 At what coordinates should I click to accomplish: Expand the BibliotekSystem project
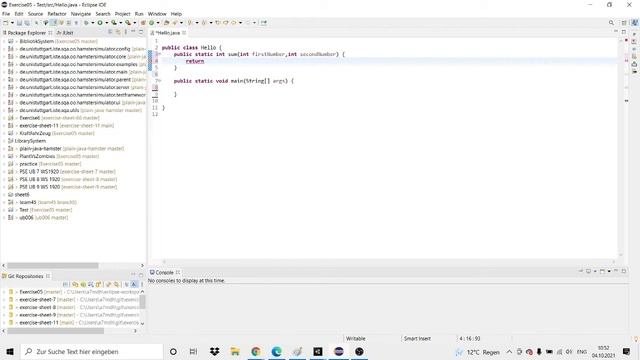click(x=4, y=41)
